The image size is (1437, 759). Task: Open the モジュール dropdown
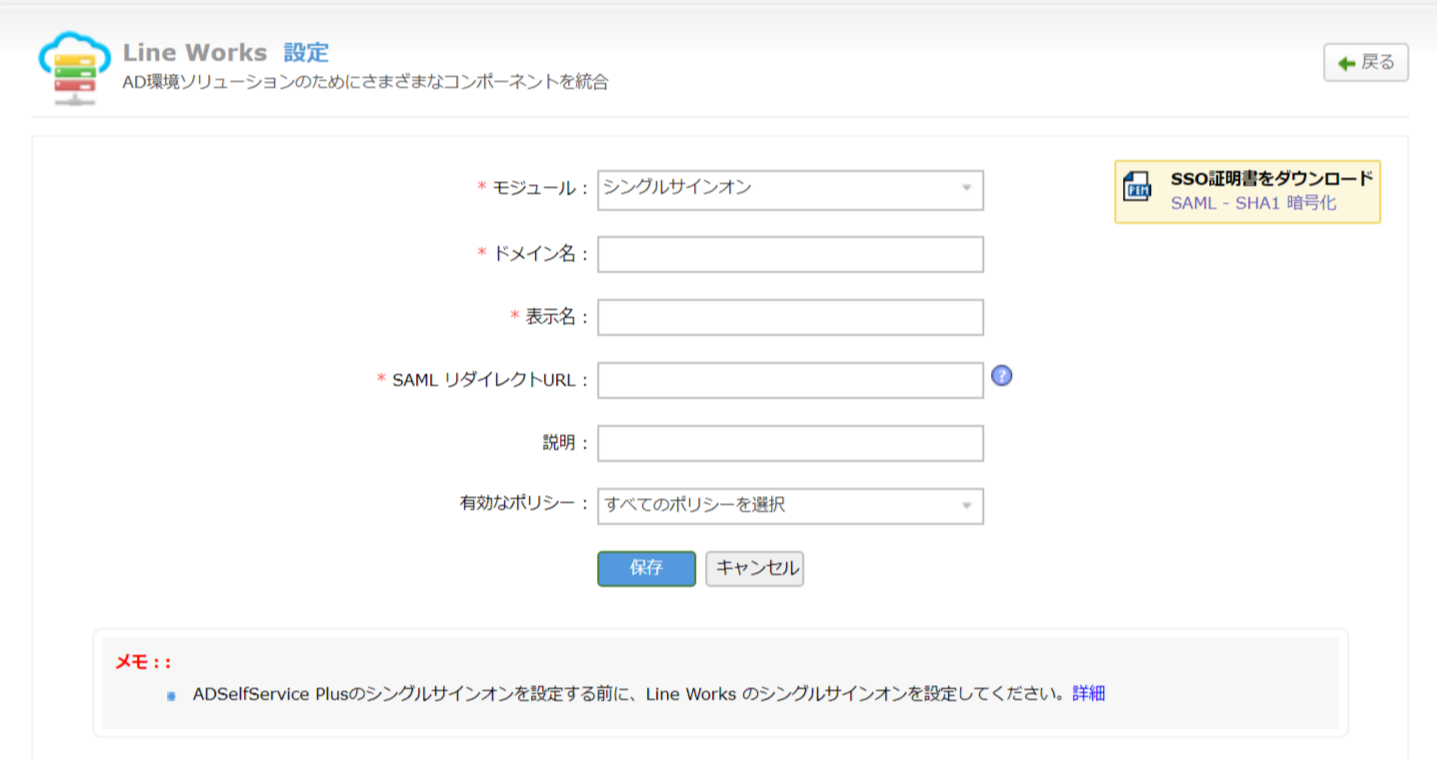790,190
